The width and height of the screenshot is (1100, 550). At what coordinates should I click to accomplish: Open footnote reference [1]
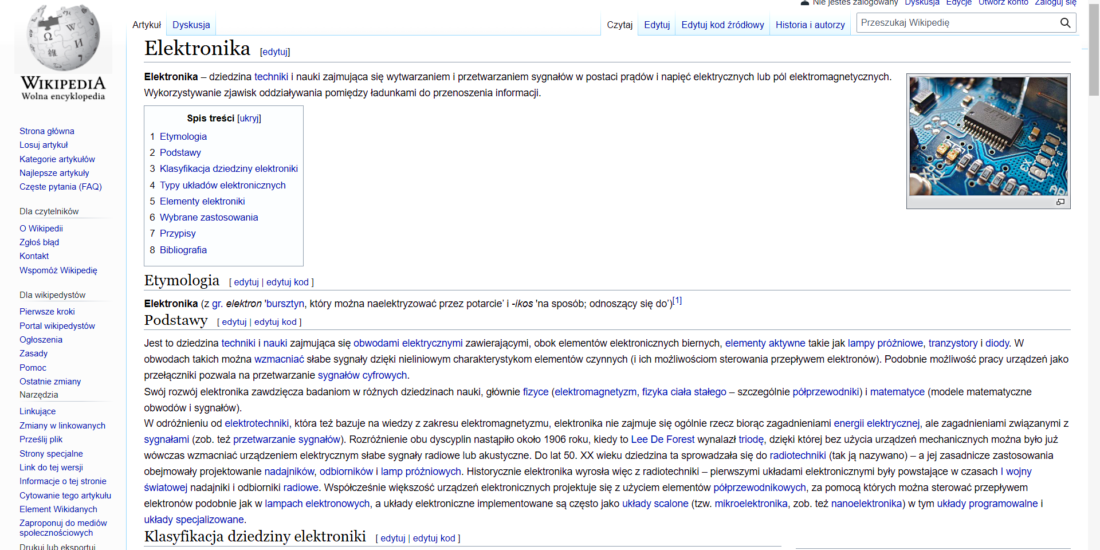click(677, 302)
